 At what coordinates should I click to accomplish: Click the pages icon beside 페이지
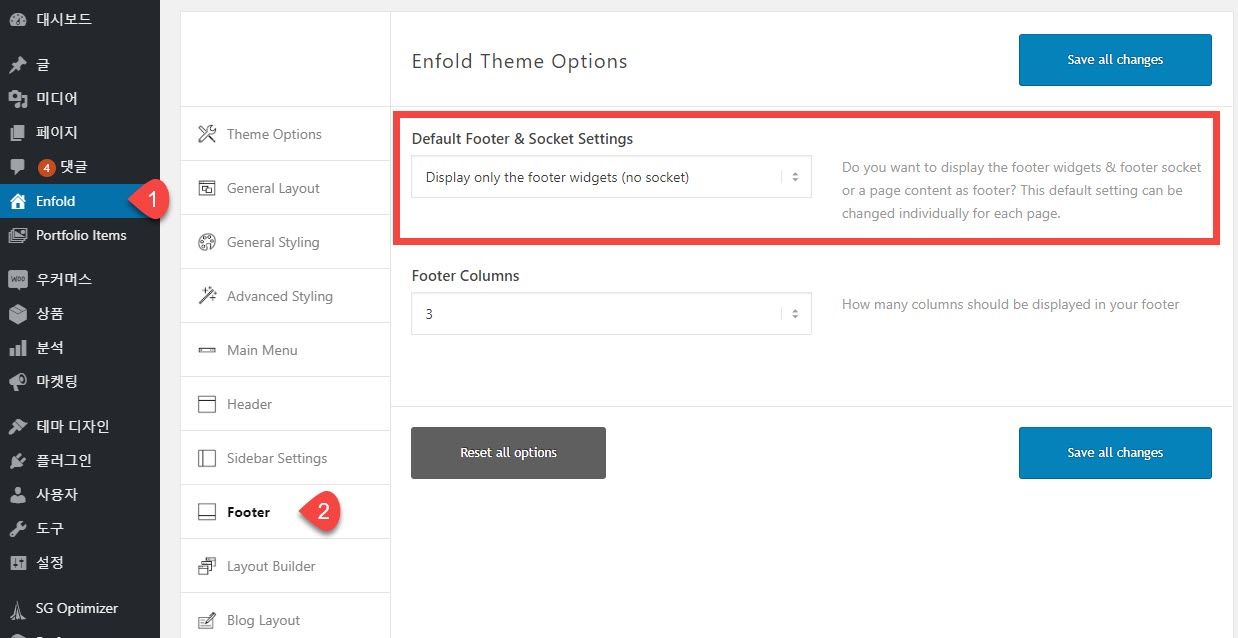pyautogui.click(x=17, y=133)
